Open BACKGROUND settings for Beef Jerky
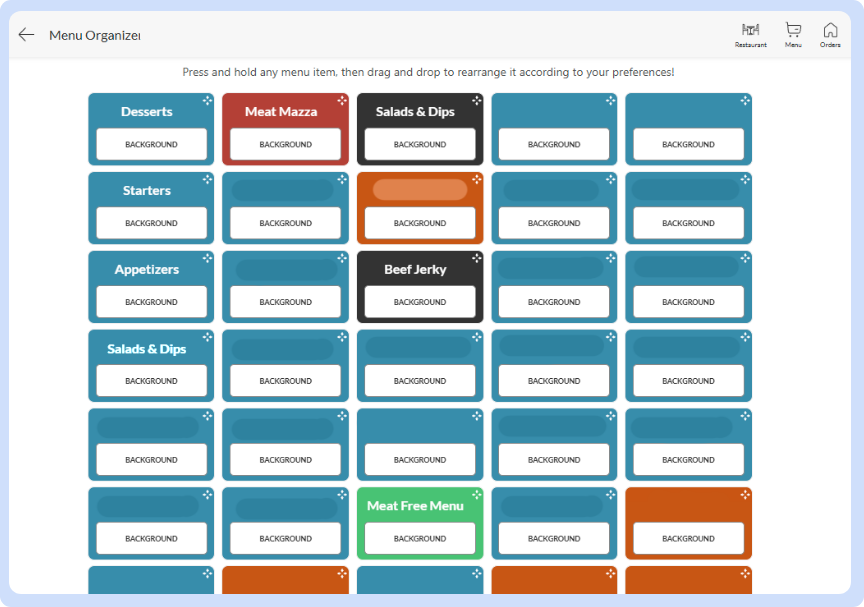This screenshot has height=607, width=864. (420, 302)
